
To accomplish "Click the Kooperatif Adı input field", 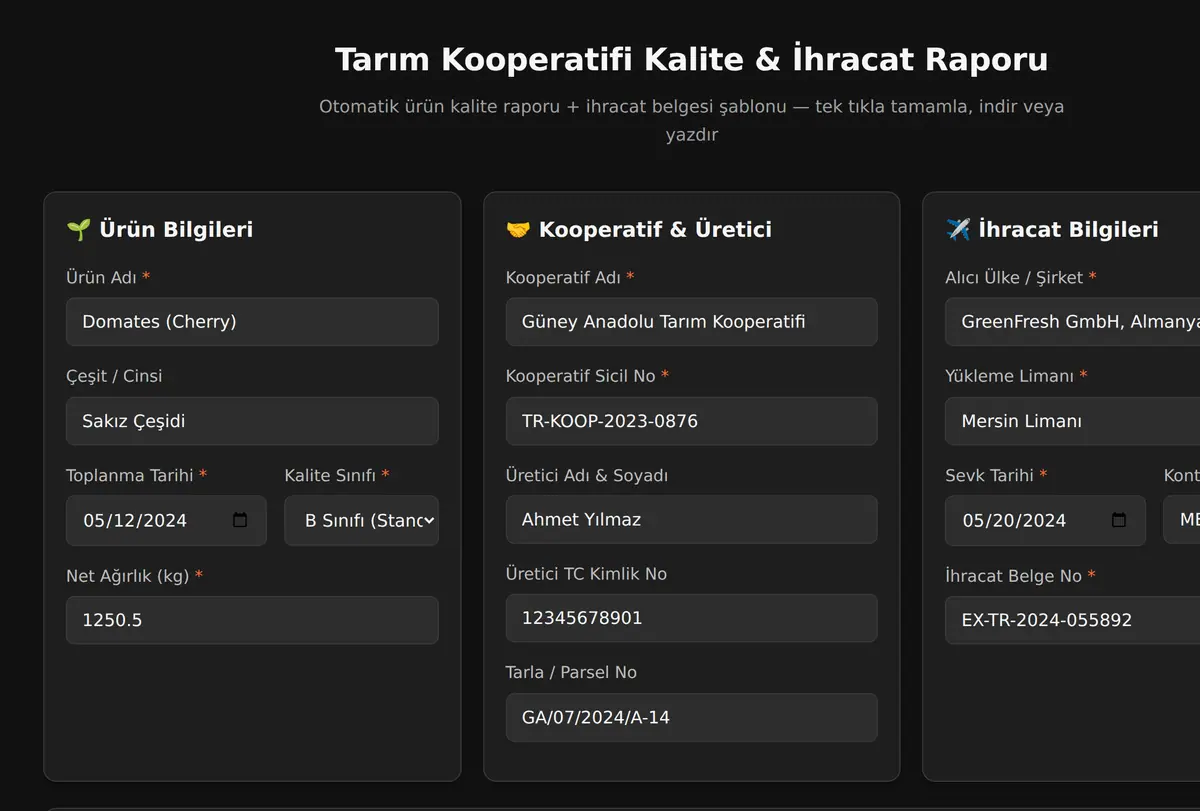I will [691, 322].
